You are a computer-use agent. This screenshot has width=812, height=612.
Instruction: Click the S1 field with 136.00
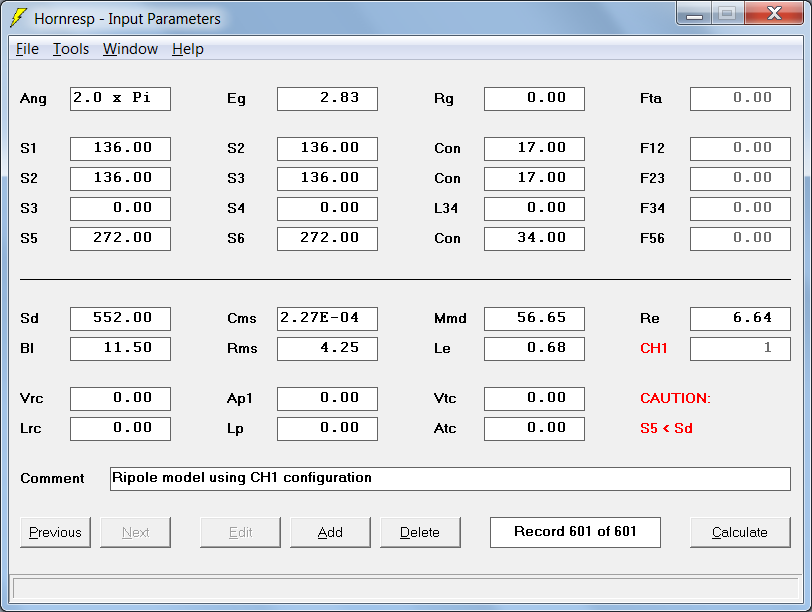120,149
